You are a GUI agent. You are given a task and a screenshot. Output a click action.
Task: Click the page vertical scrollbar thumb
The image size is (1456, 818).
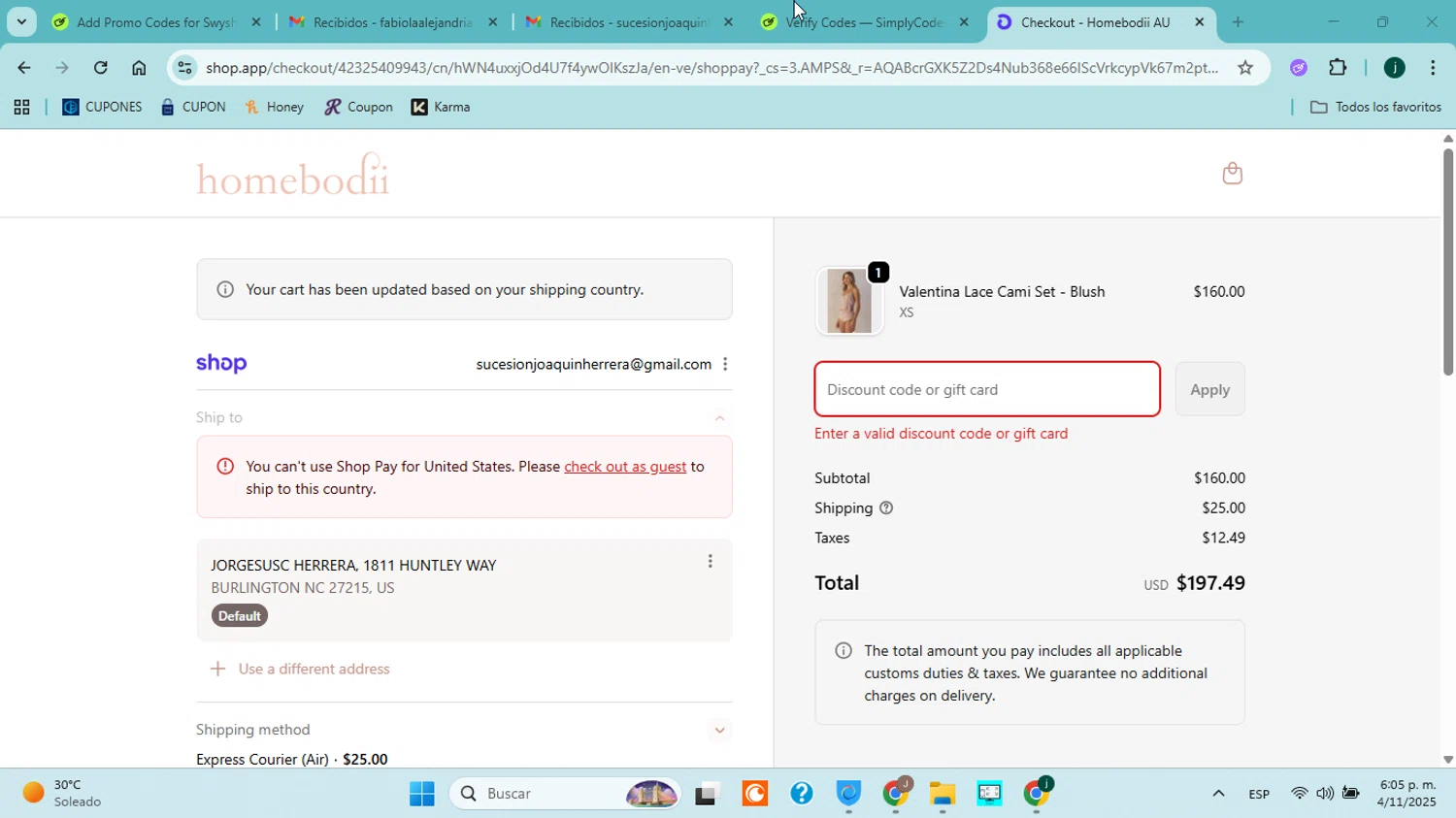1447,260
